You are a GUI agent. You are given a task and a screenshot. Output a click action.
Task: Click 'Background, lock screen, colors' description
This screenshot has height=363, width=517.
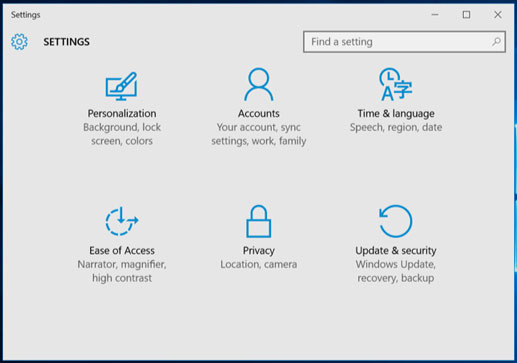[x=122, y=134]
